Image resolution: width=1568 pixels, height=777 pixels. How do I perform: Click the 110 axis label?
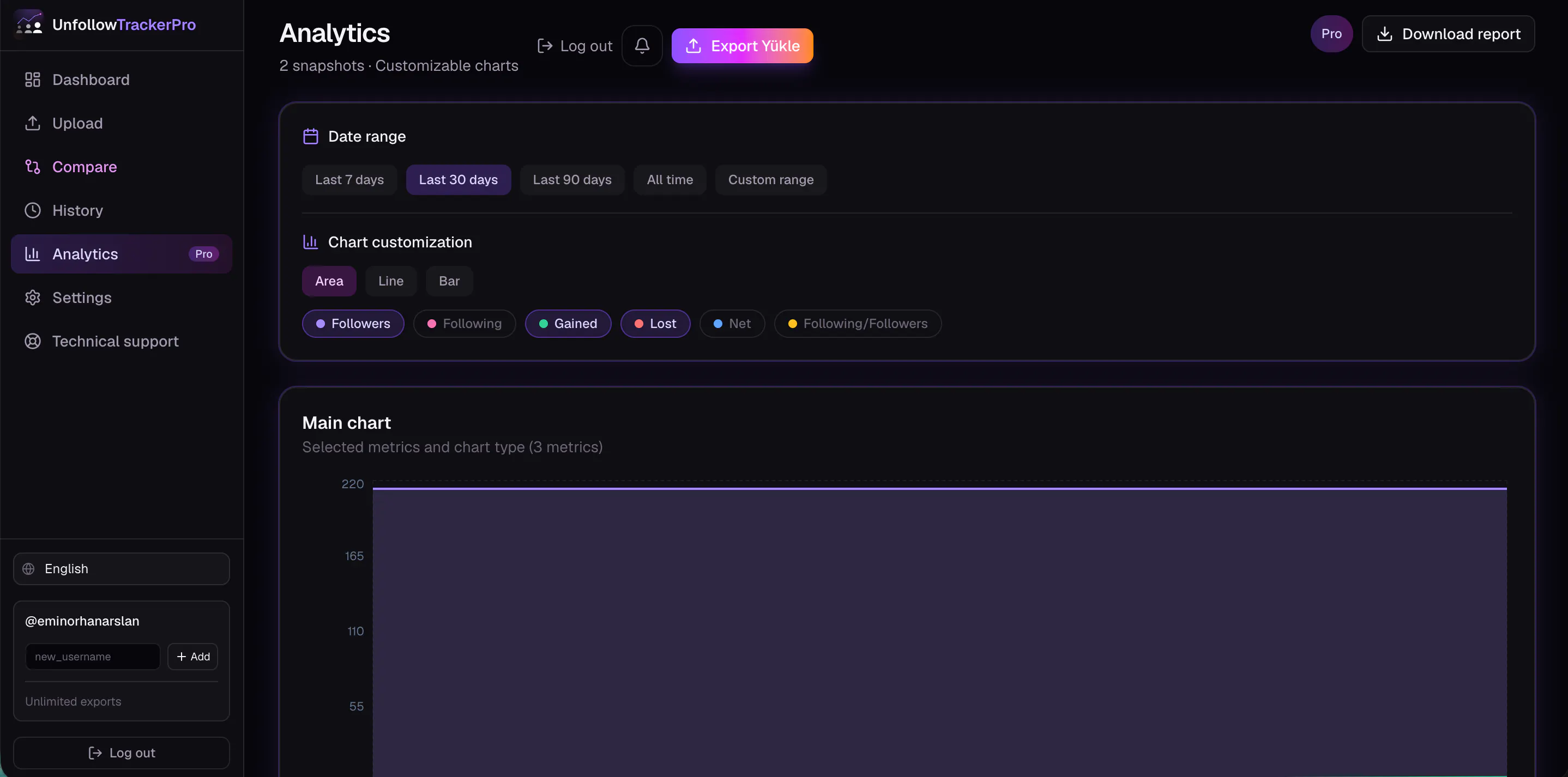pyautogui.click(x=355, y=632)
